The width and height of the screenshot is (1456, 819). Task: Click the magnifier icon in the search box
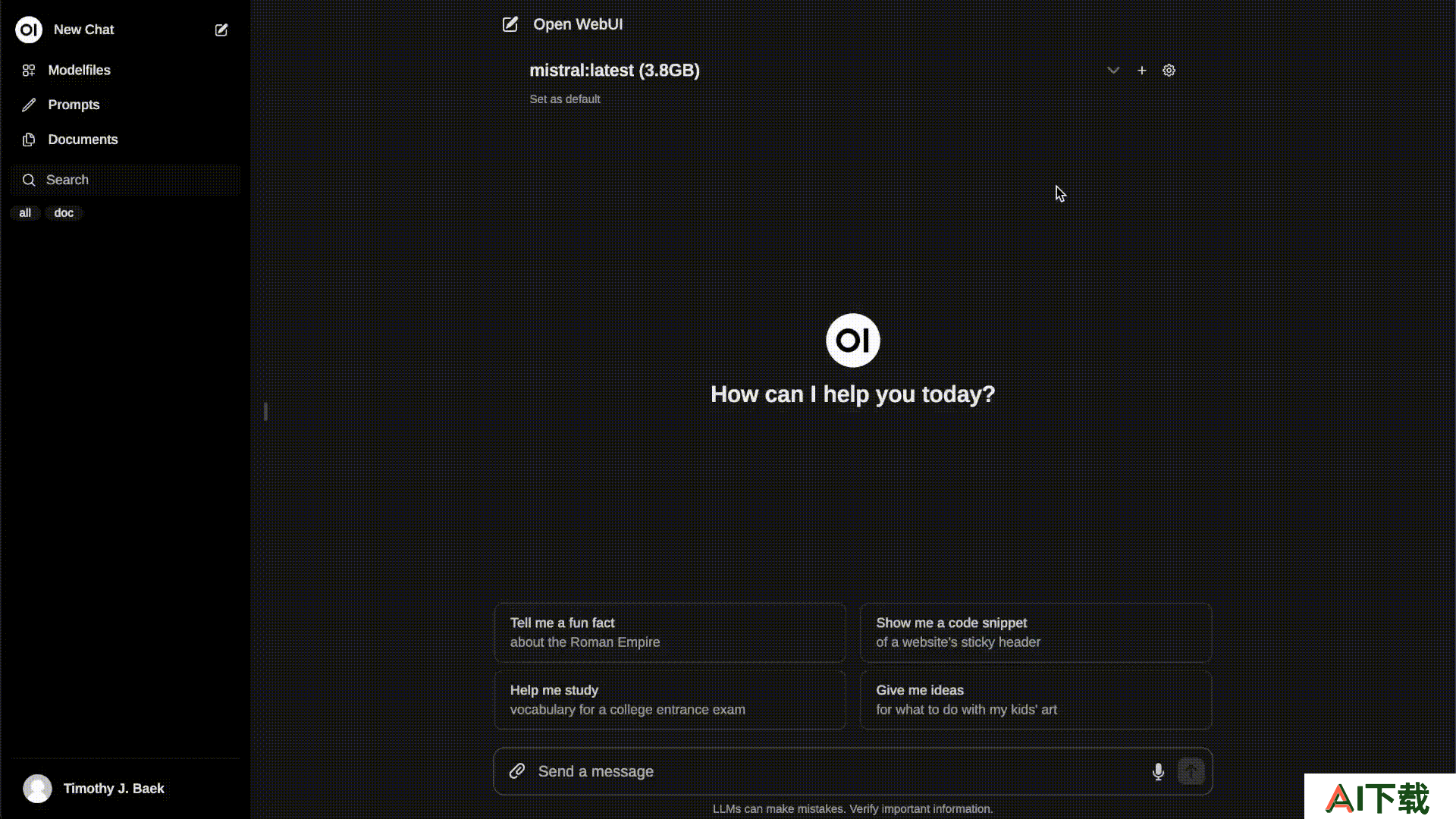pos(29,180)
